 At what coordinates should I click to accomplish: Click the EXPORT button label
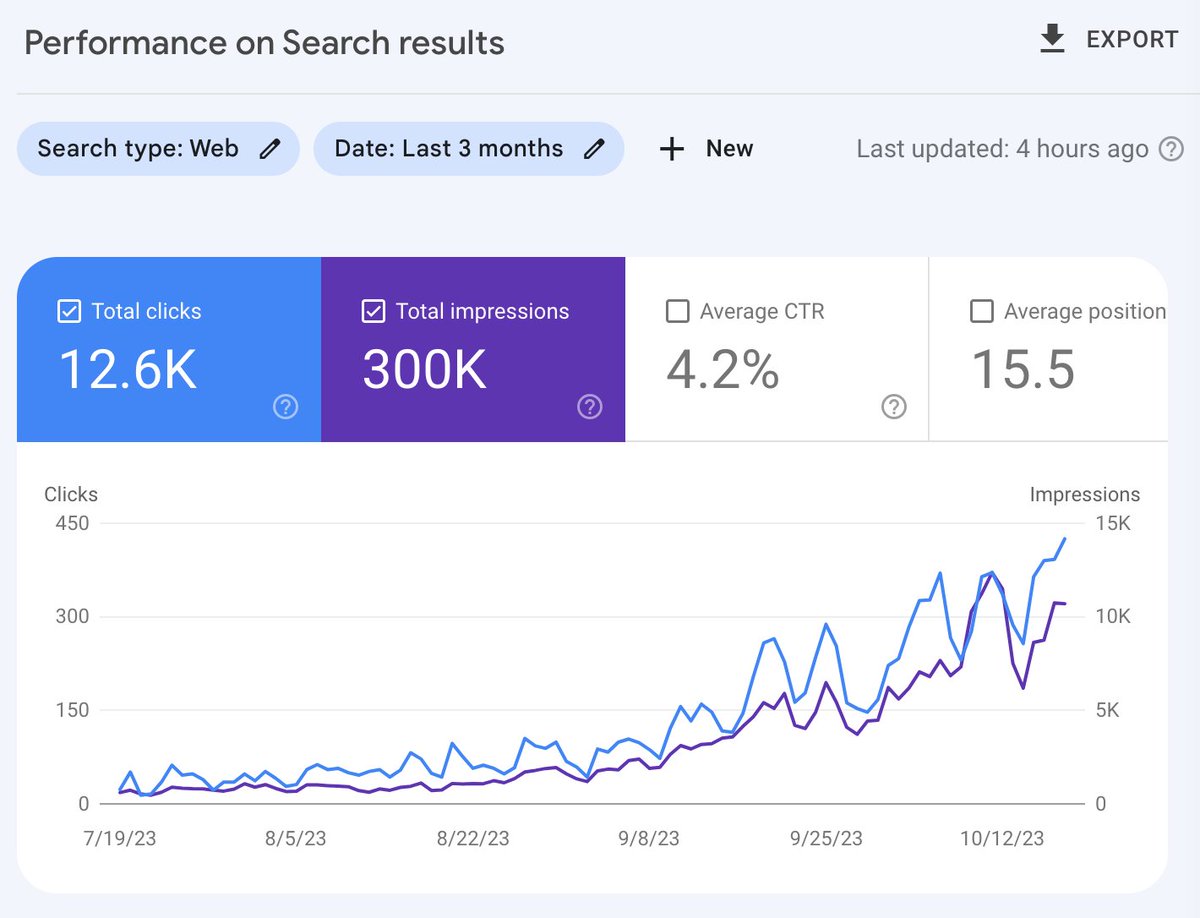(1132, 40)
